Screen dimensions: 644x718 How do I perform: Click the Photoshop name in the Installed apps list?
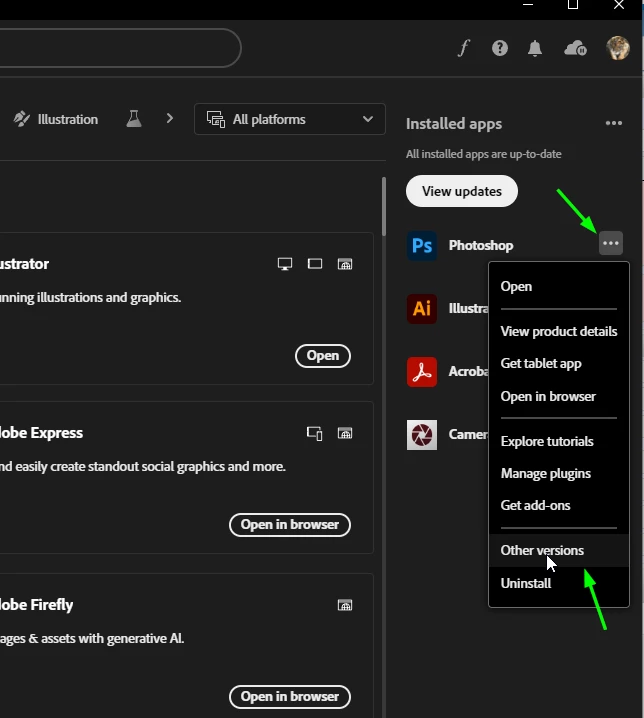tap(481, 245)
